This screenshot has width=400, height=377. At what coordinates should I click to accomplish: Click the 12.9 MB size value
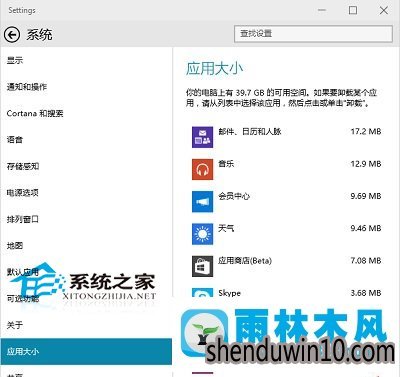tap(366, 164)
